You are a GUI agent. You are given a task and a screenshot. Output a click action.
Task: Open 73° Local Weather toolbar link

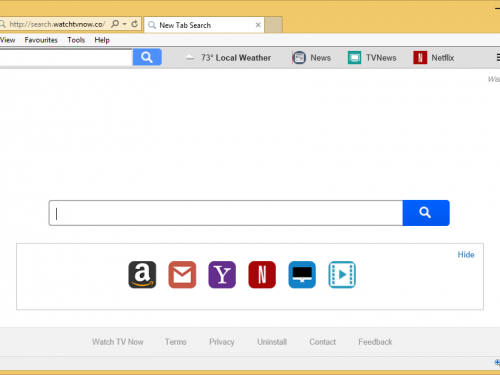click(236, 58)
